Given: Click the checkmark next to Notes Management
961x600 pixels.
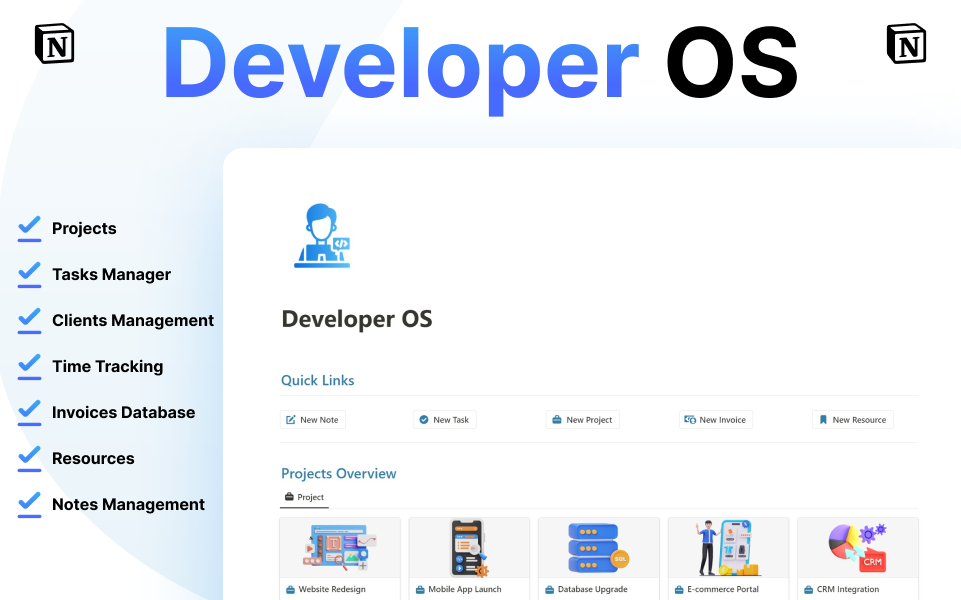Looking at the screenshot, I should [29, 504].
